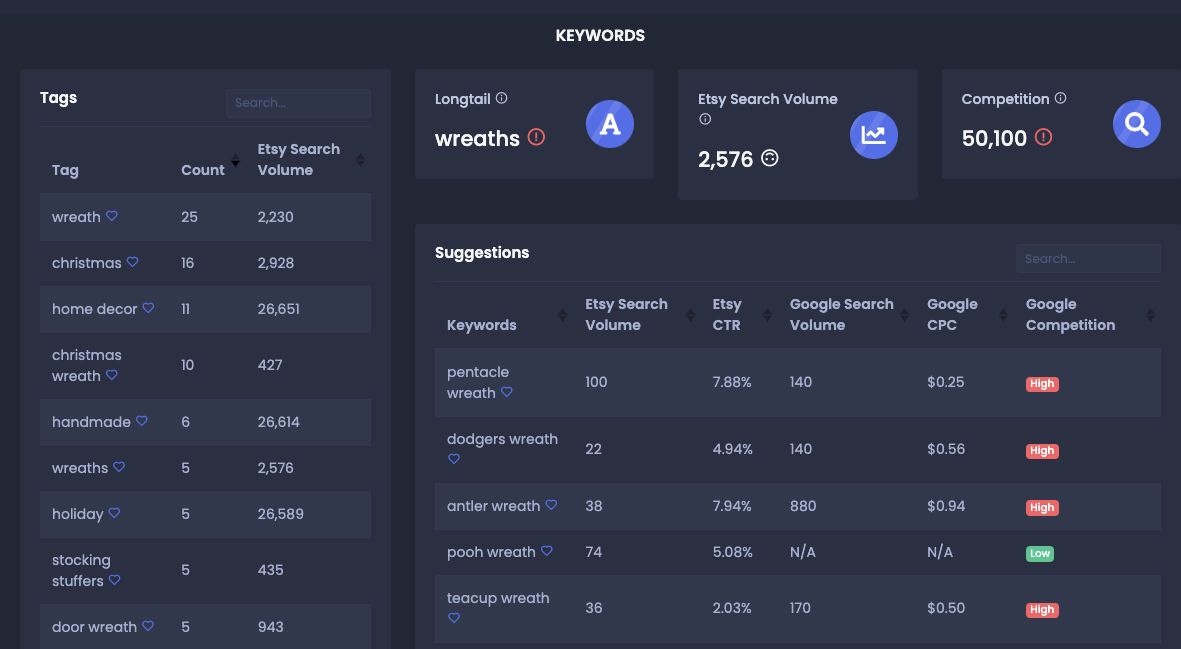Click the warning icon next to 50,100

[1043, 138]
